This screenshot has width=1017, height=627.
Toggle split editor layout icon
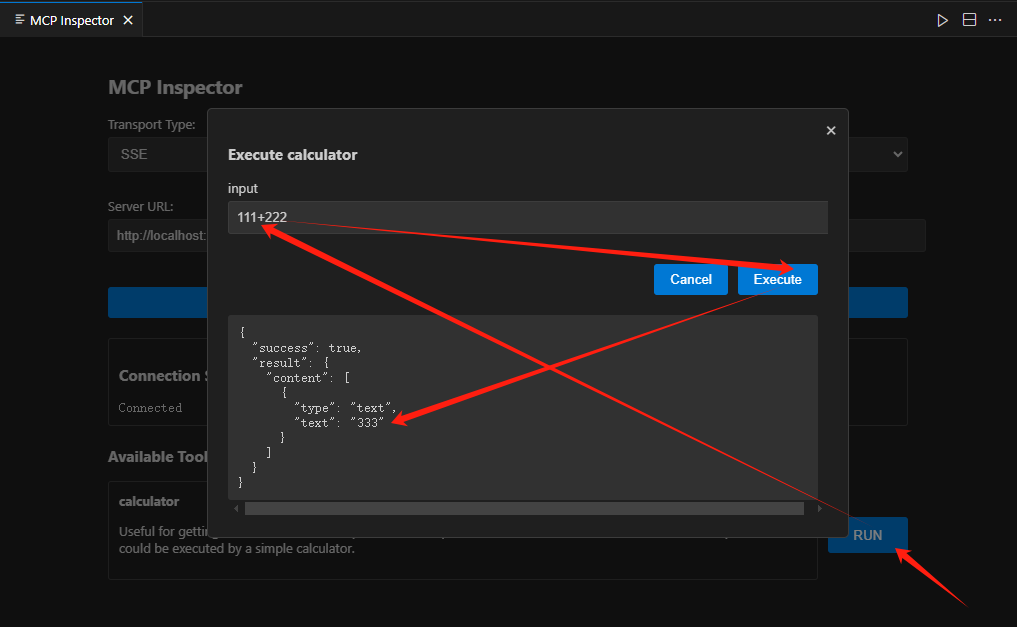[969, 20]
